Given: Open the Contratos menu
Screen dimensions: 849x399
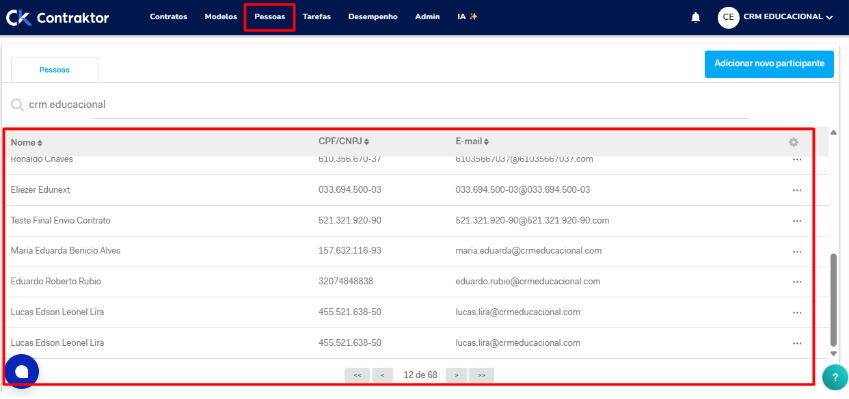Looking at the screenshot, I should 168,17.
